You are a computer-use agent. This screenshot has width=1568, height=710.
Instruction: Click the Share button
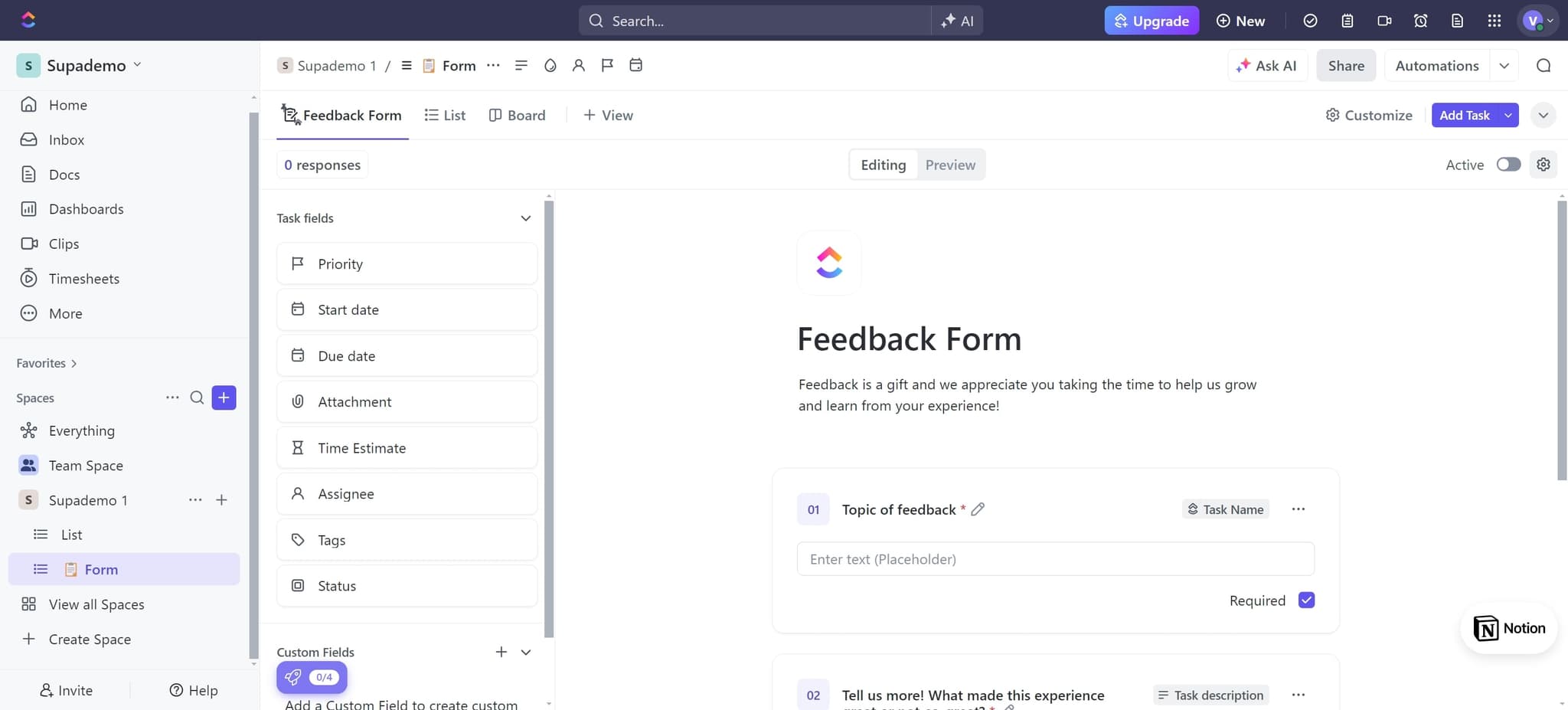pos(1346,65)
